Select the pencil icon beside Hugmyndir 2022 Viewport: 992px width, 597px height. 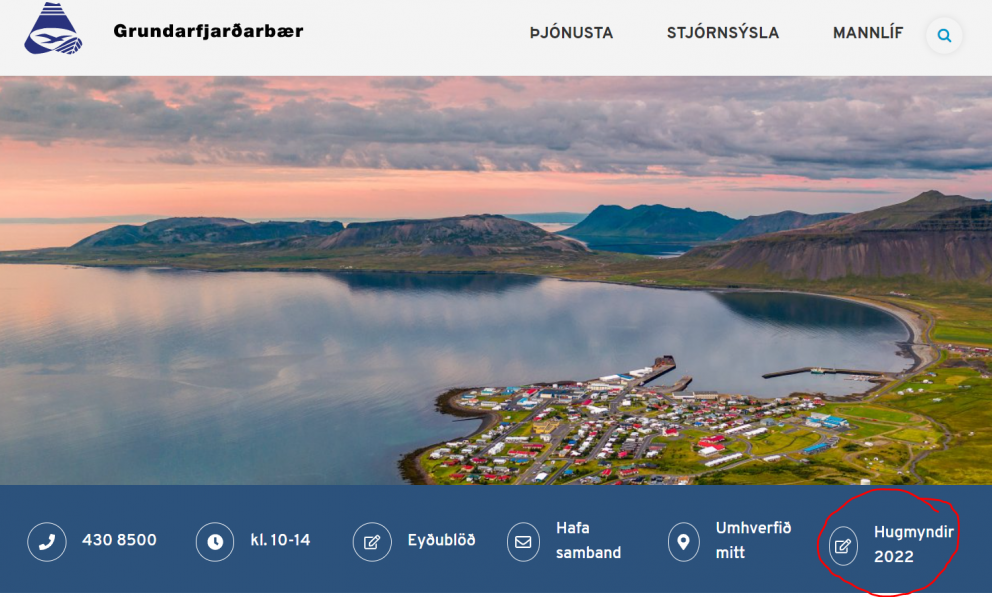pyautogui.click(x=845, y=546)
